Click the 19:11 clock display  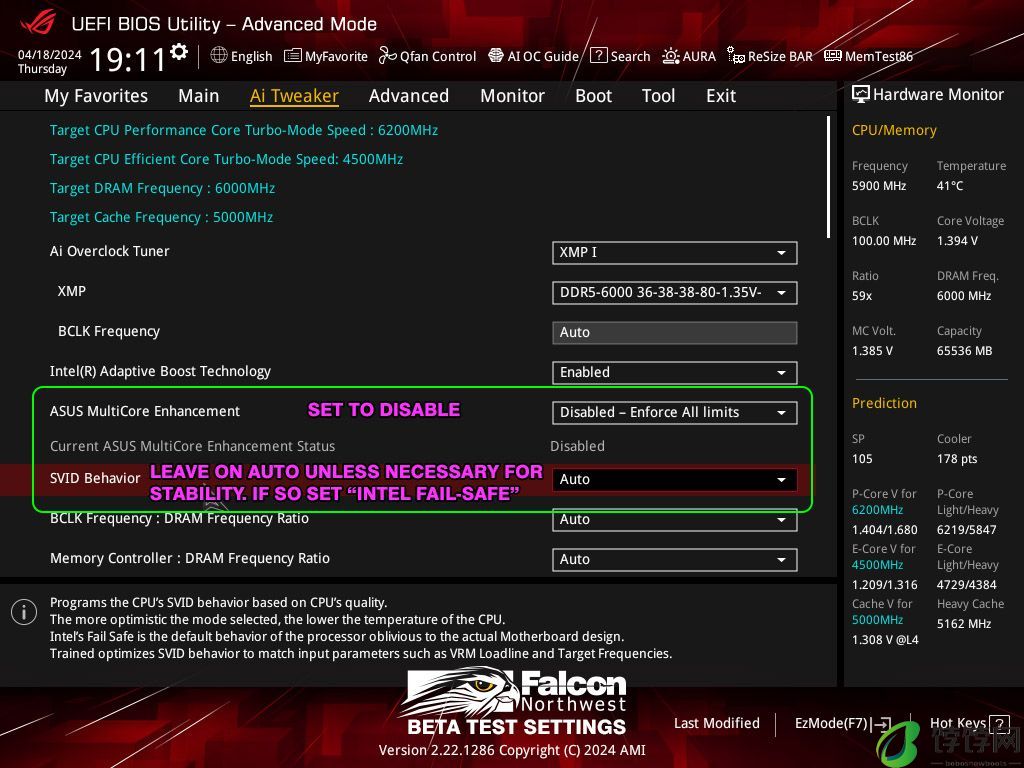128,59
